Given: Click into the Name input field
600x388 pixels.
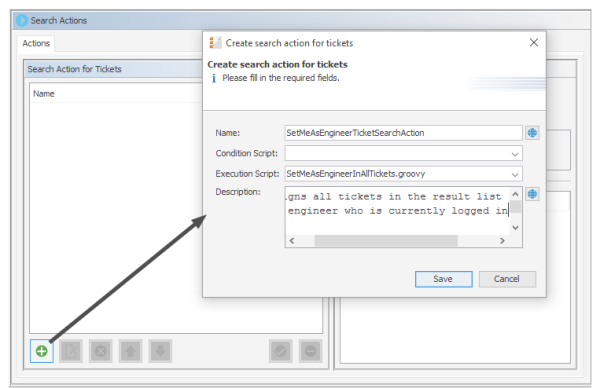Looking at the screenshot, I should [x=403, y=133].
